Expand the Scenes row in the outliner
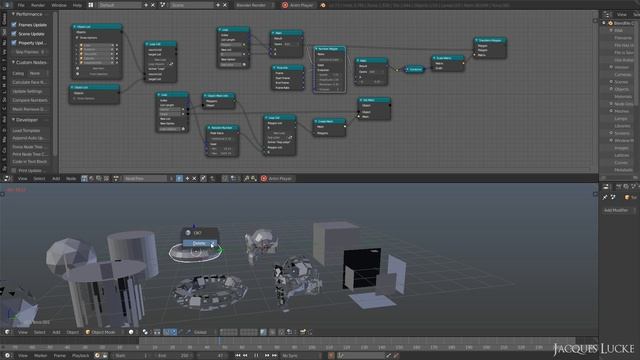Viewport: 640px width, 360px height. tap(611, 82)
